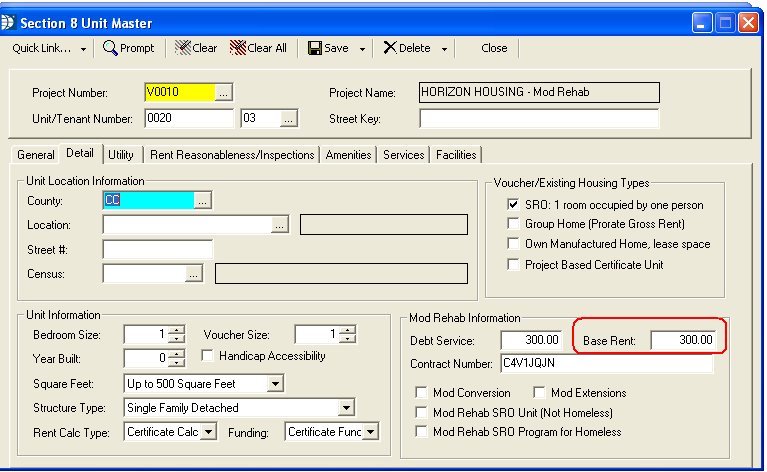Image resolution: width=767 pixels, height=472 pixels.
Task: Click the County field
Action: click(149, 200)
